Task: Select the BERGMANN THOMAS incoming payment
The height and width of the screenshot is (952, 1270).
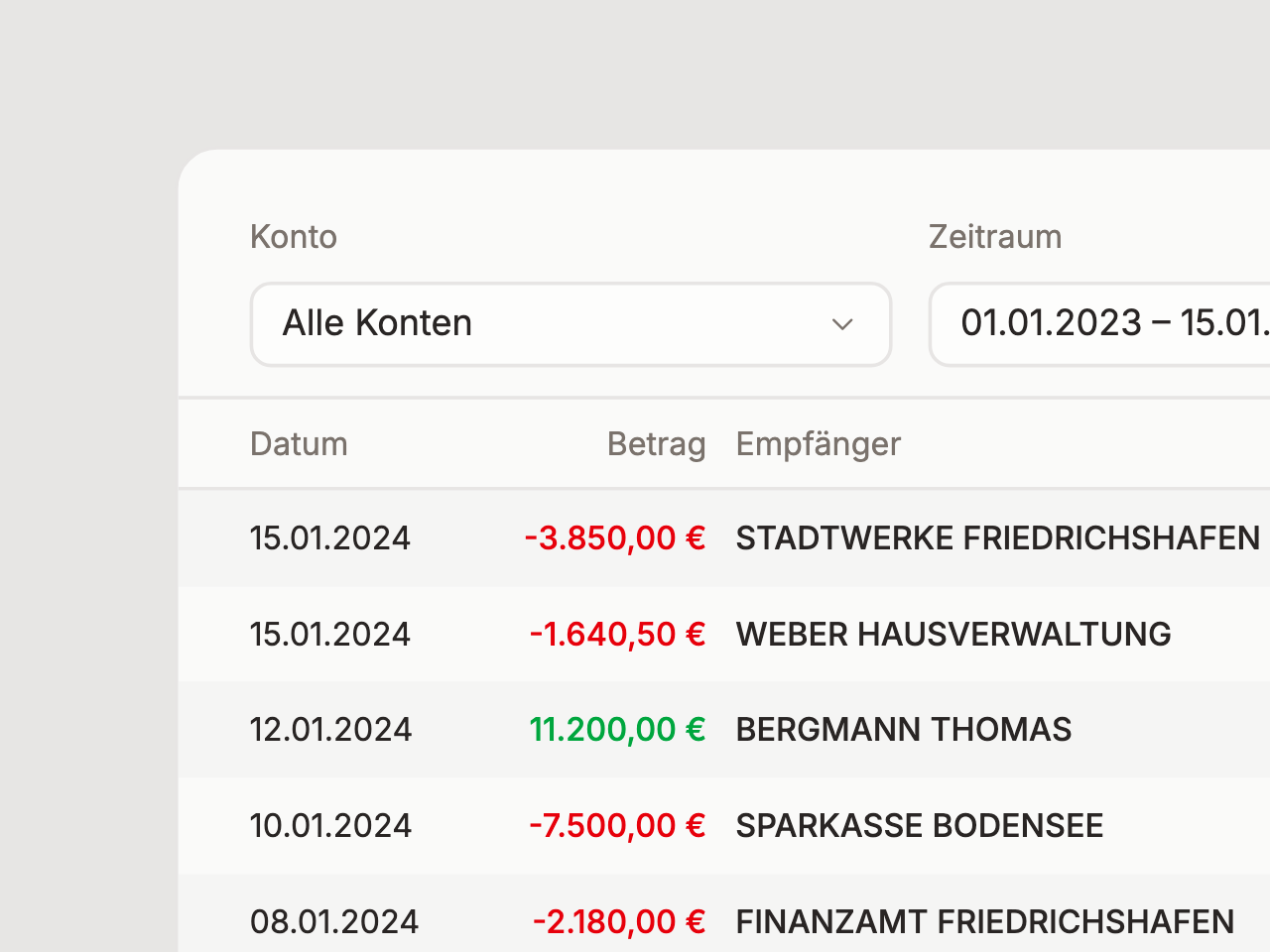Action: pyautogui.click(x=904, y=729)
